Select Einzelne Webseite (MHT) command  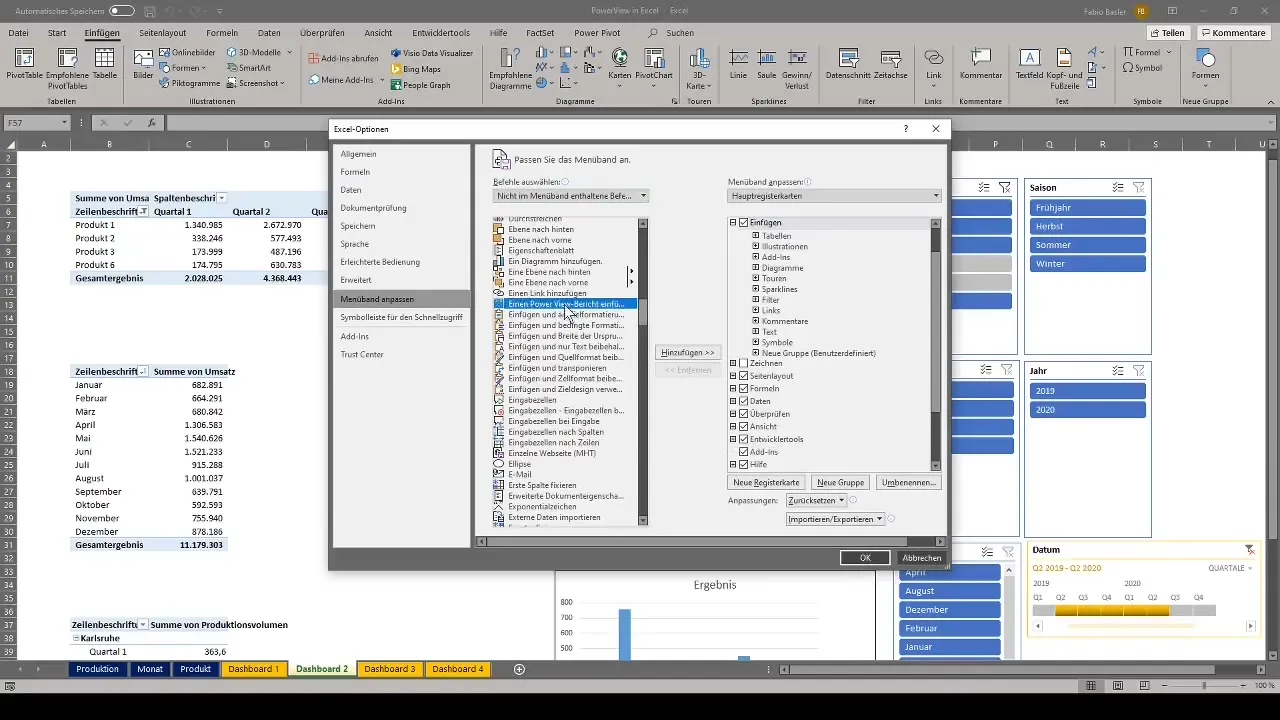[565, 453]
